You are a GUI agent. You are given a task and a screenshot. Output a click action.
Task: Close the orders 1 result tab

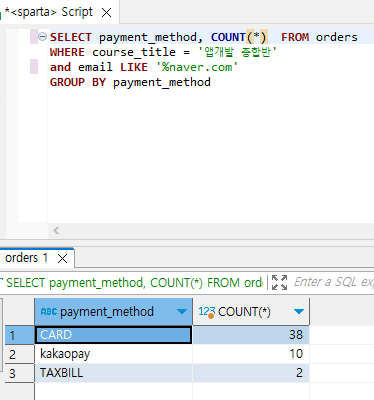[62, 258]
